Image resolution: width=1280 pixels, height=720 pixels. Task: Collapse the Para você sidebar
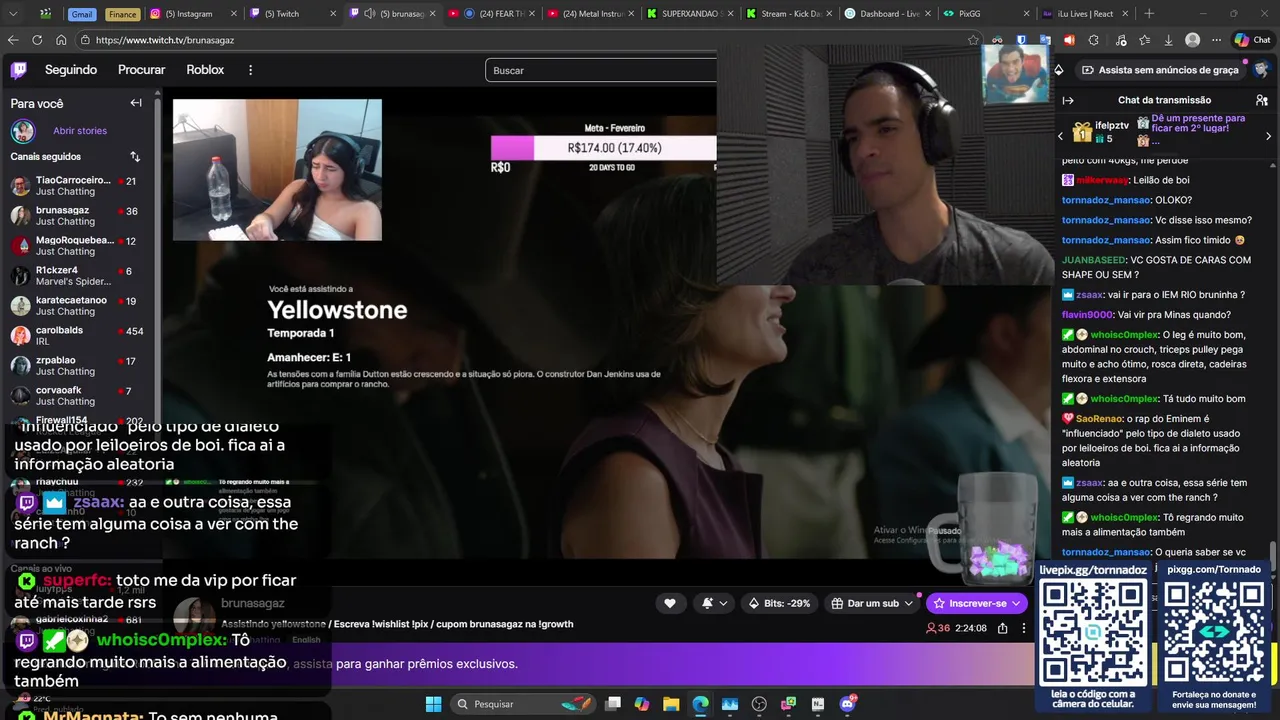coord(136,103)
